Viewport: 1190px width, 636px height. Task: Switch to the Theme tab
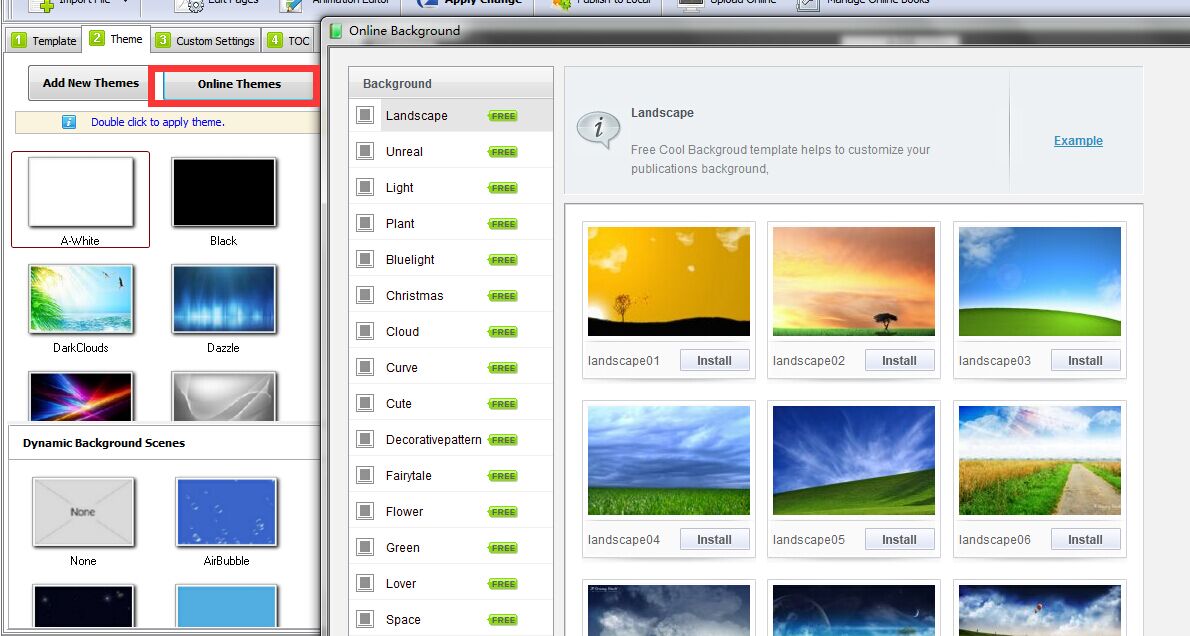coord(117,39)
